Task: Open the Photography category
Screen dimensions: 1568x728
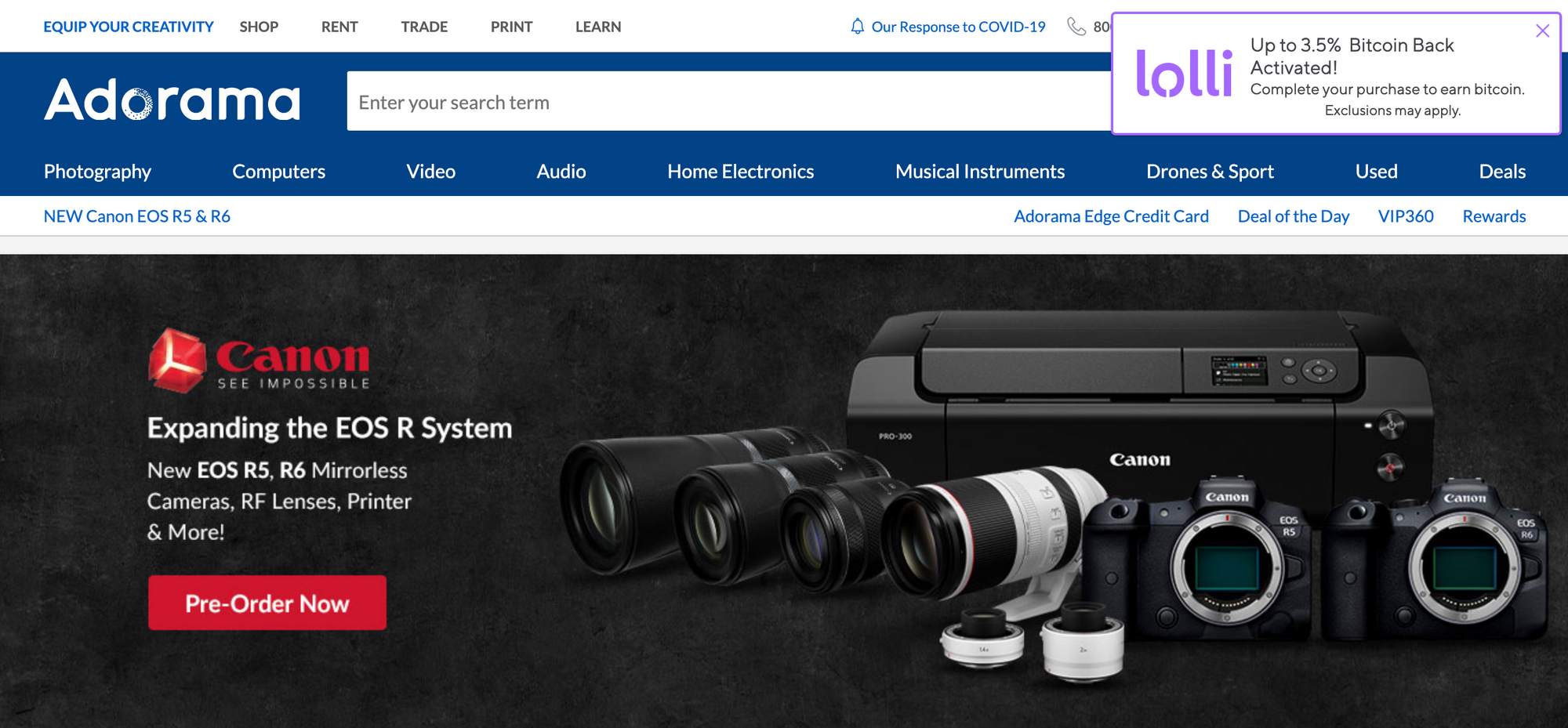Action: click(x=97, y=172)
